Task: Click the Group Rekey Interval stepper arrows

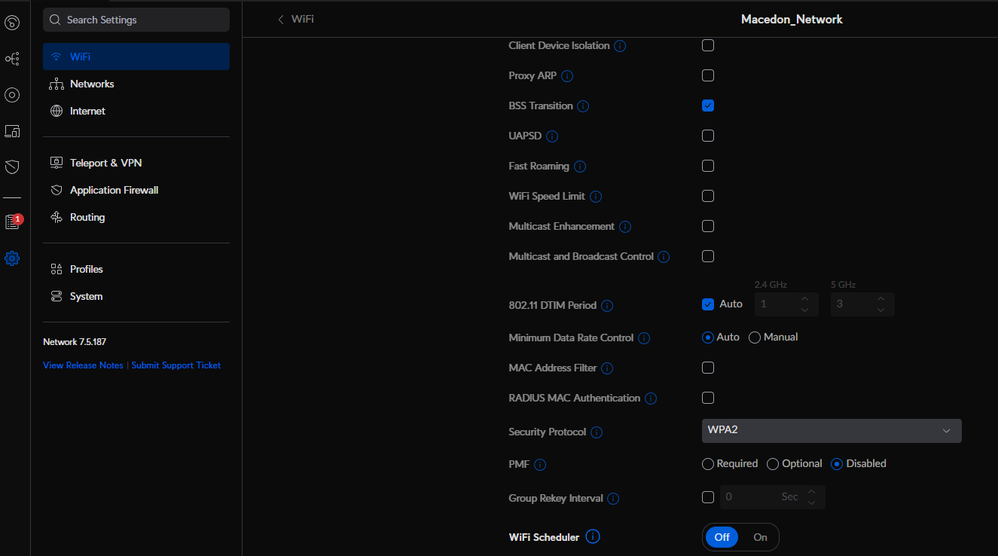Action: point(812,497)
